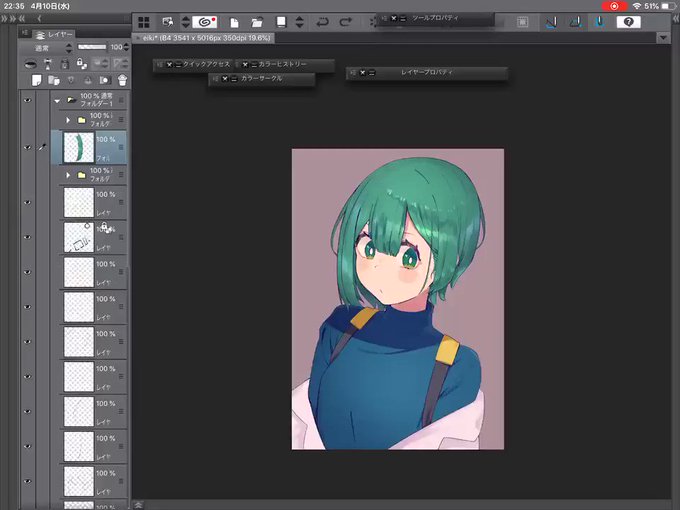The width and height of the screenshot is (680, 510).
Task: Open CLIP STUDIO via the spiral icon
Action: 205,22
